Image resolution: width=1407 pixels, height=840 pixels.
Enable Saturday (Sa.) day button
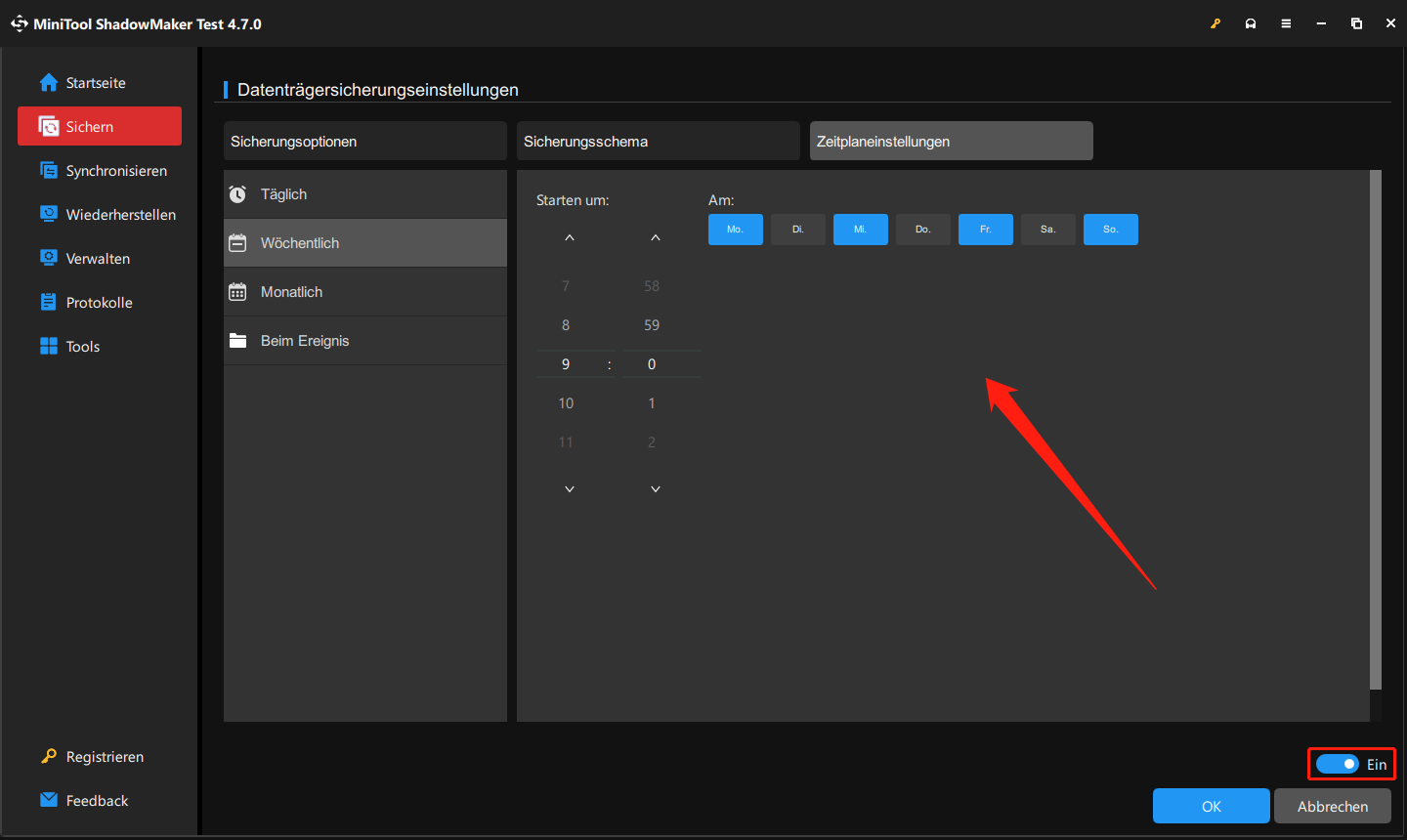1048,230
